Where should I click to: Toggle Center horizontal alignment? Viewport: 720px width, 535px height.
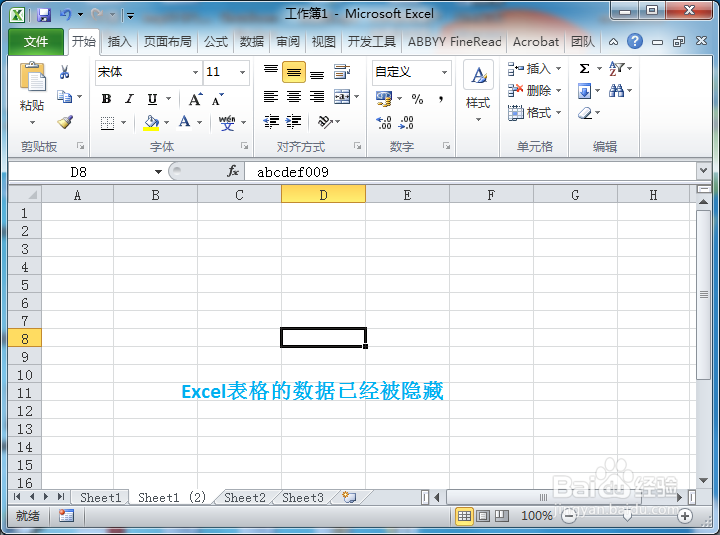(294, 97)
